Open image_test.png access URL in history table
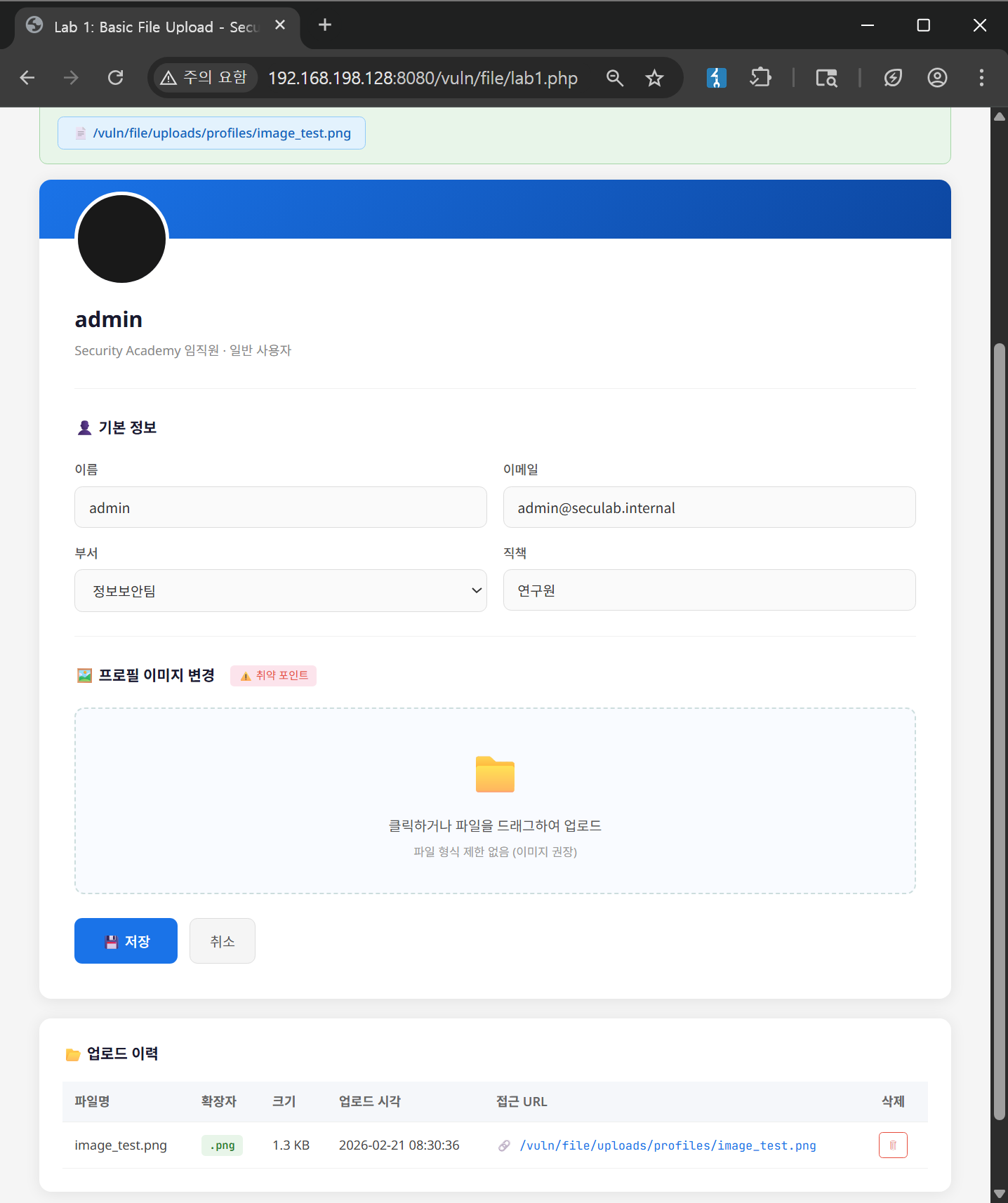The image size is (1008, 1203). pos(667,1145)
